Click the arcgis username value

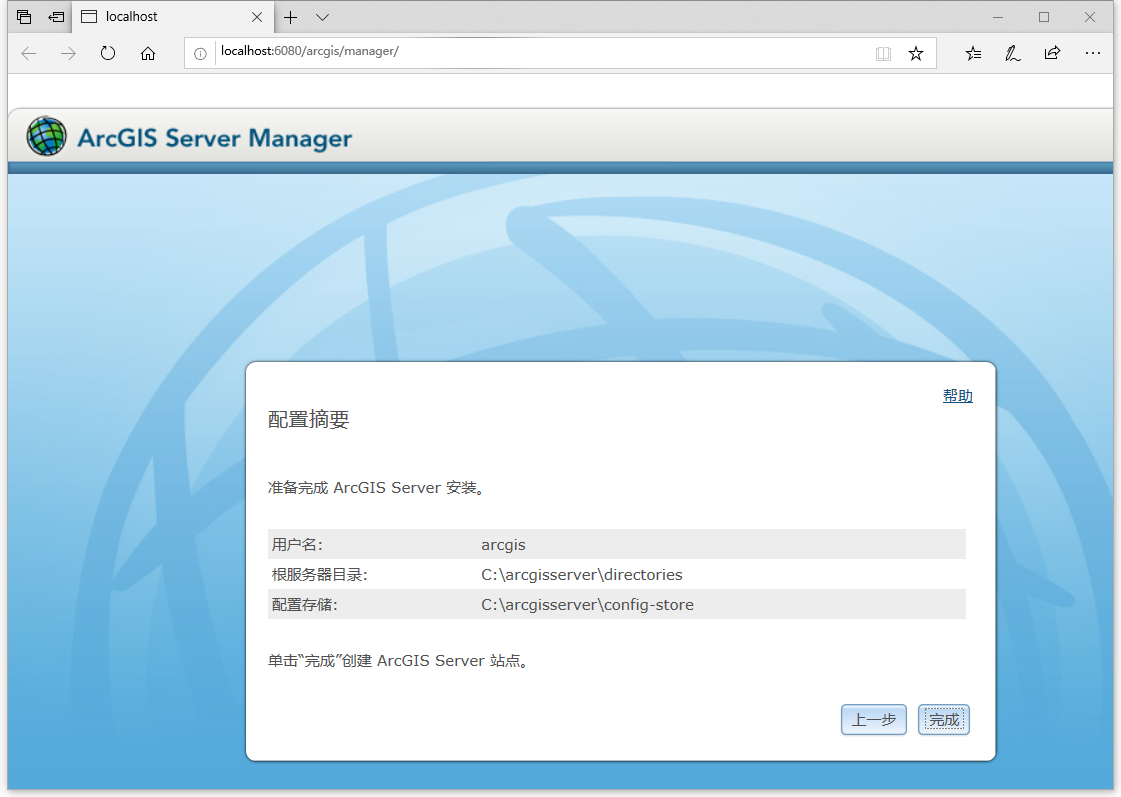[503, 545]
